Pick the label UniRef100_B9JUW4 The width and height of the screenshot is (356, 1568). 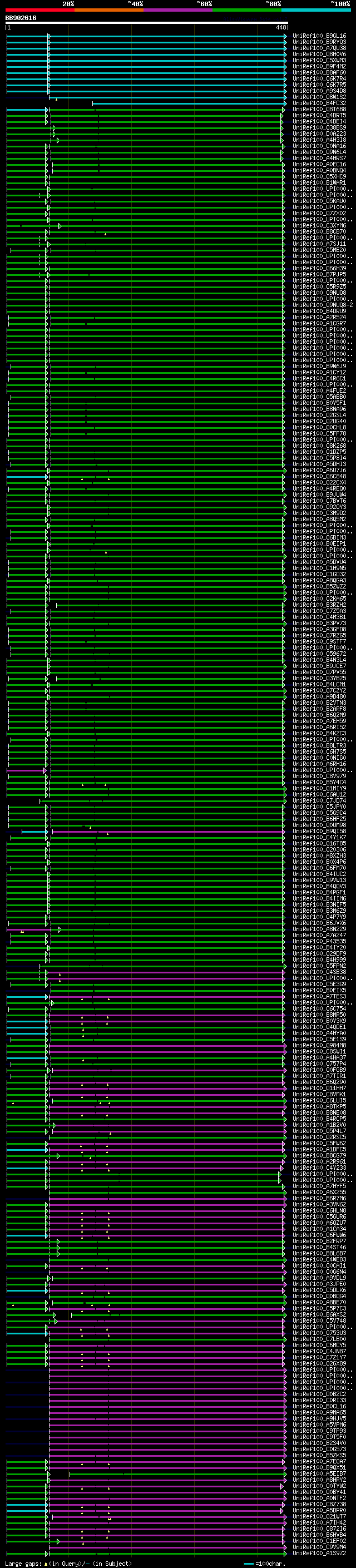[x=319, y=495]
